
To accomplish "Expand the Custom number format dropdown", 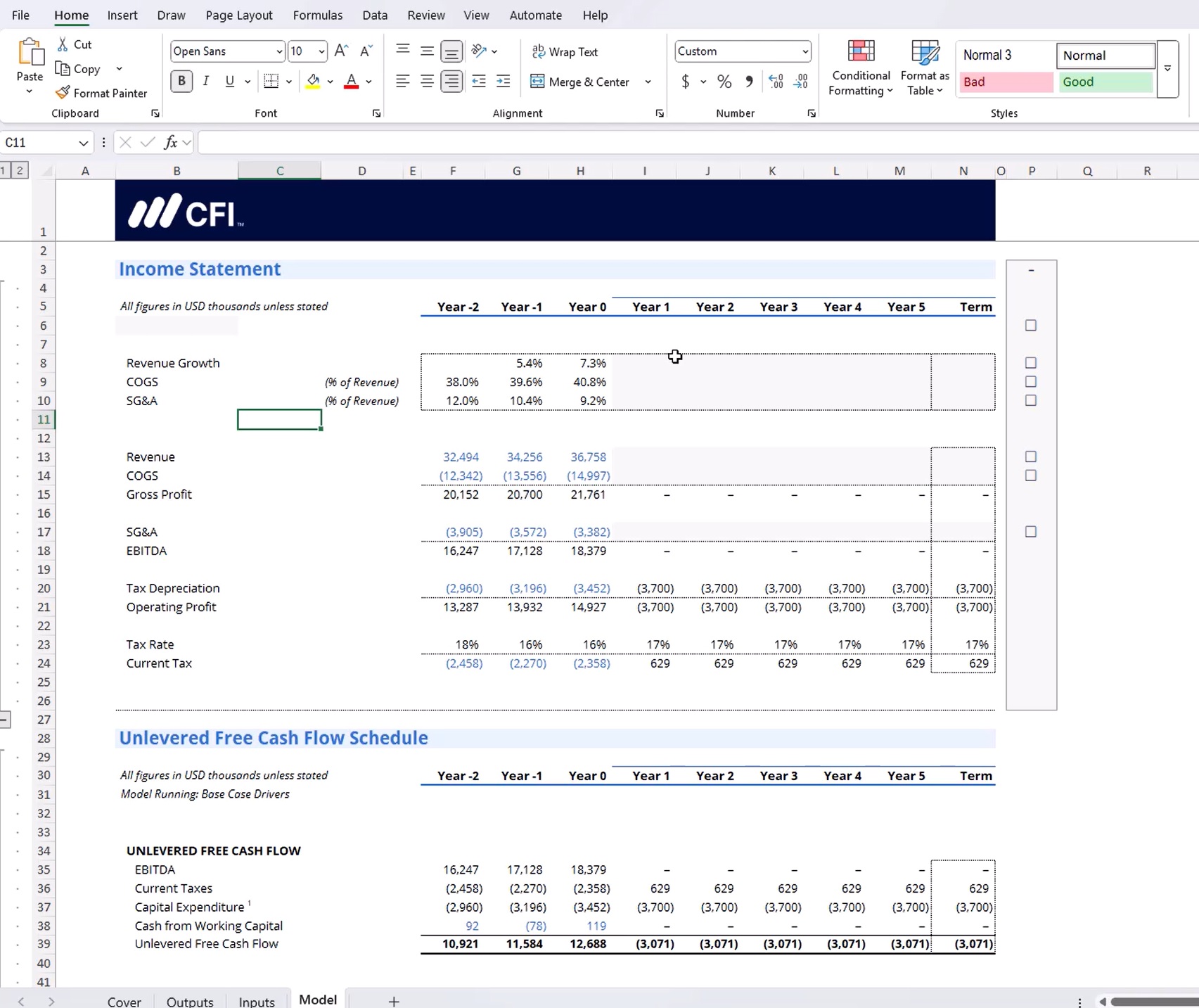I will tap(804, 51).
